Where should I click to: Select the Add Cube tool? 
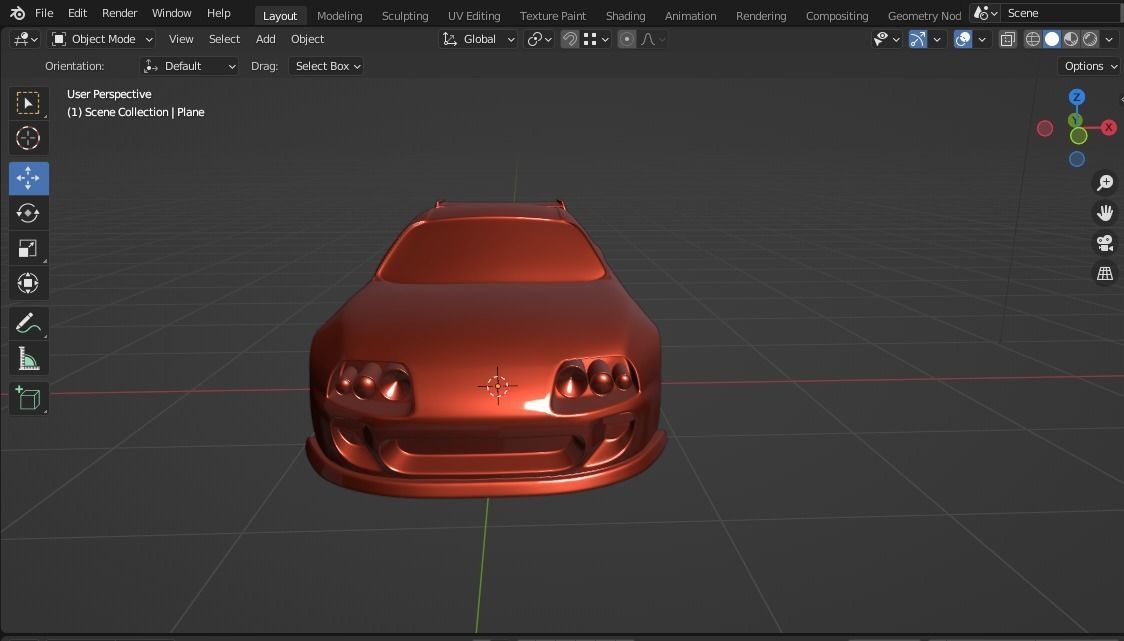point(29,398)
